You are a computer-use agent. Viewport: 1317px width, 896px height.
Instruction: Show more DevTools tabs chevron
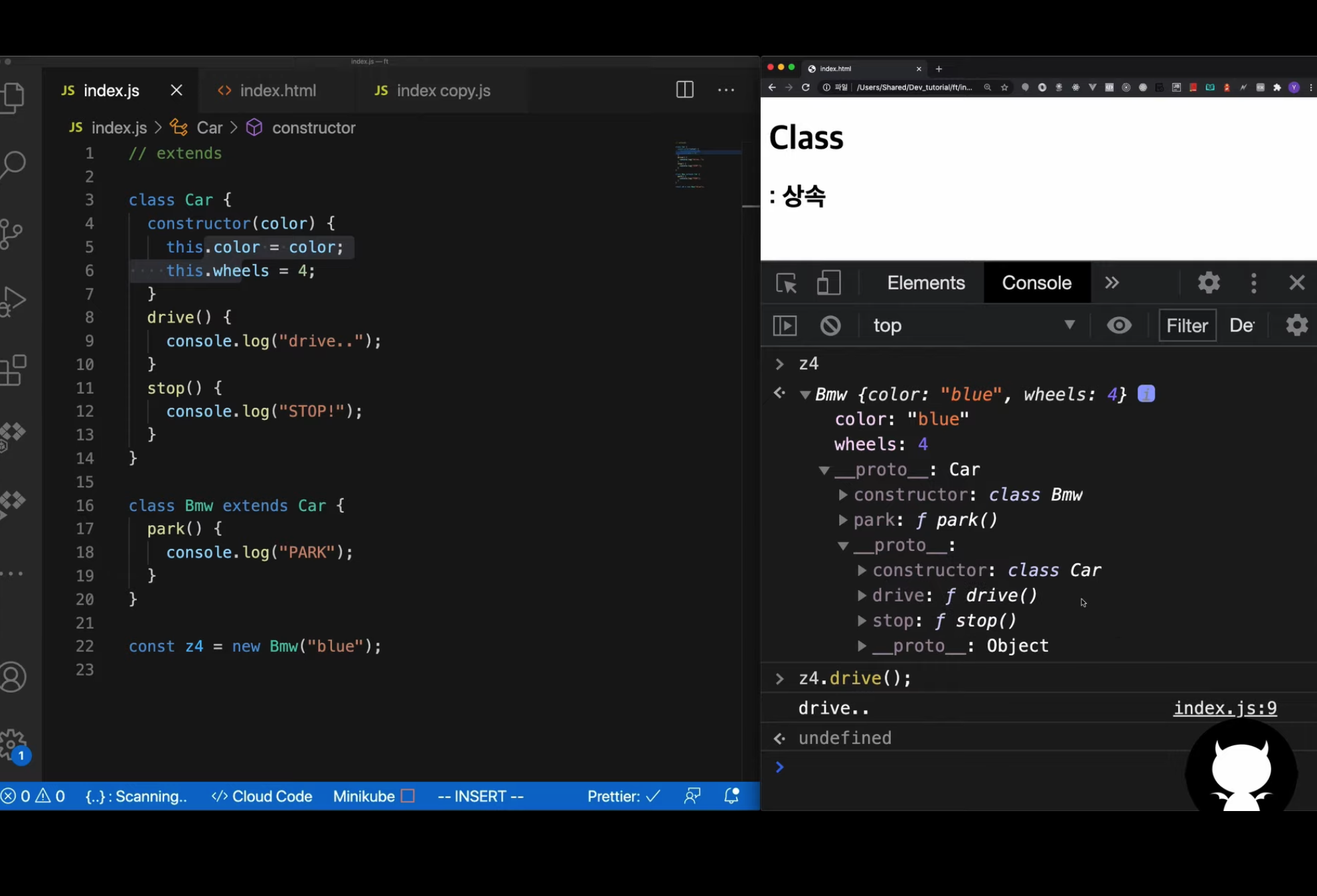pyautogui.click(x=1112, y=283)
